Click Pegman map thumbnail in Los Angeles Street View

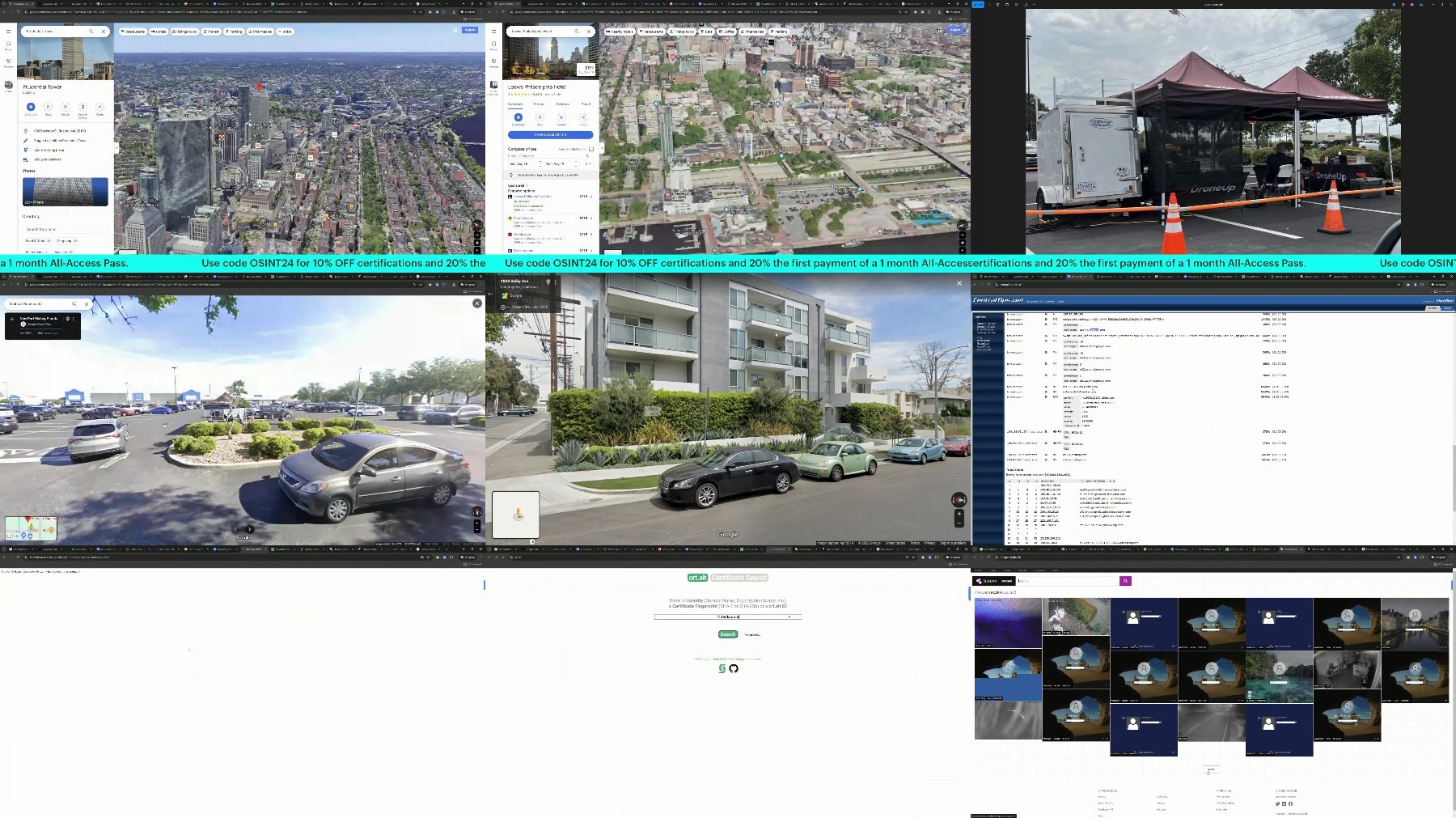(516, 515)
